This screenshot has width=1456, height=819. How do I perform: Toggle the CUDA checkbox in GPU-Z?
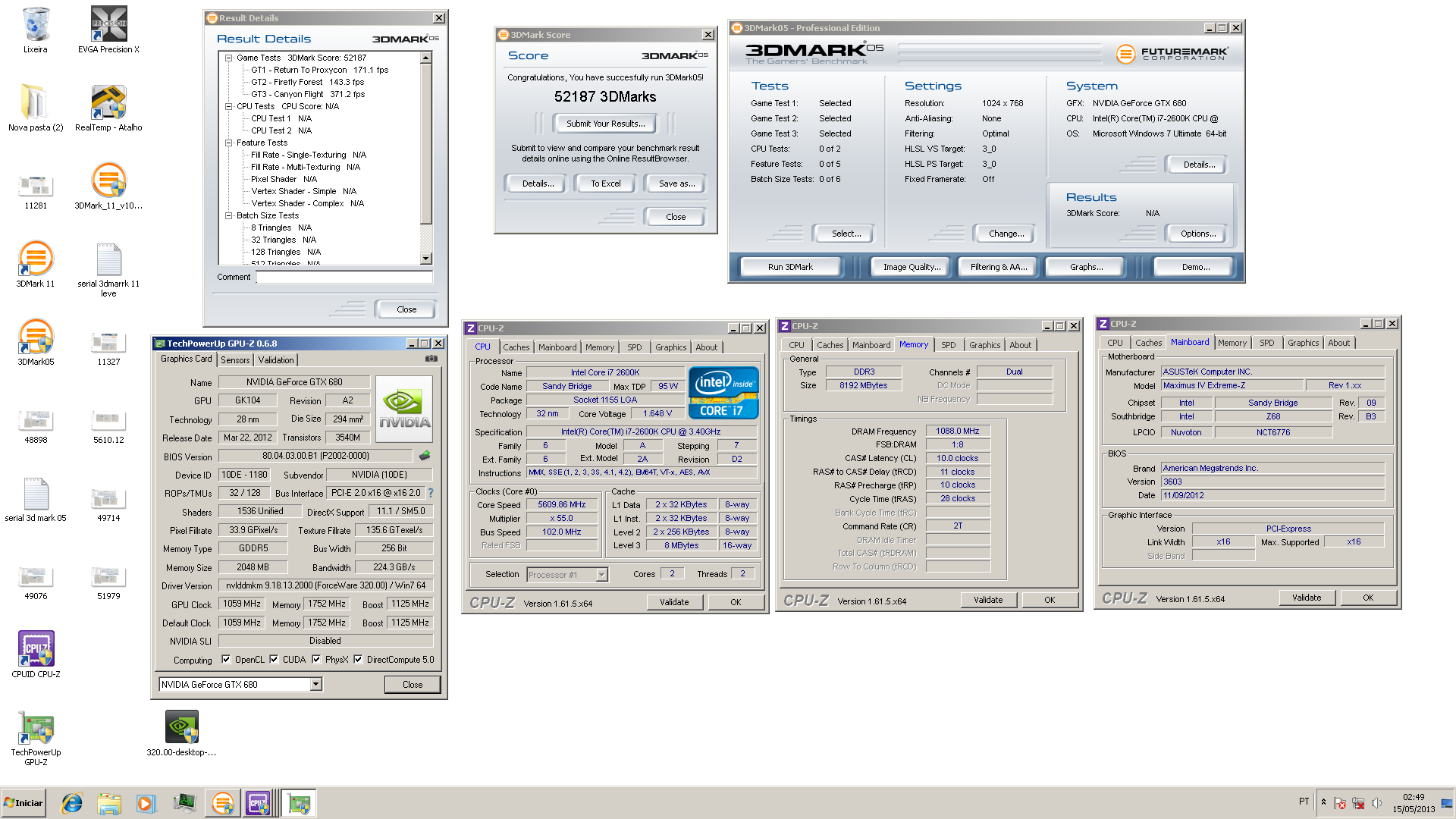click(x=274, y=660)
